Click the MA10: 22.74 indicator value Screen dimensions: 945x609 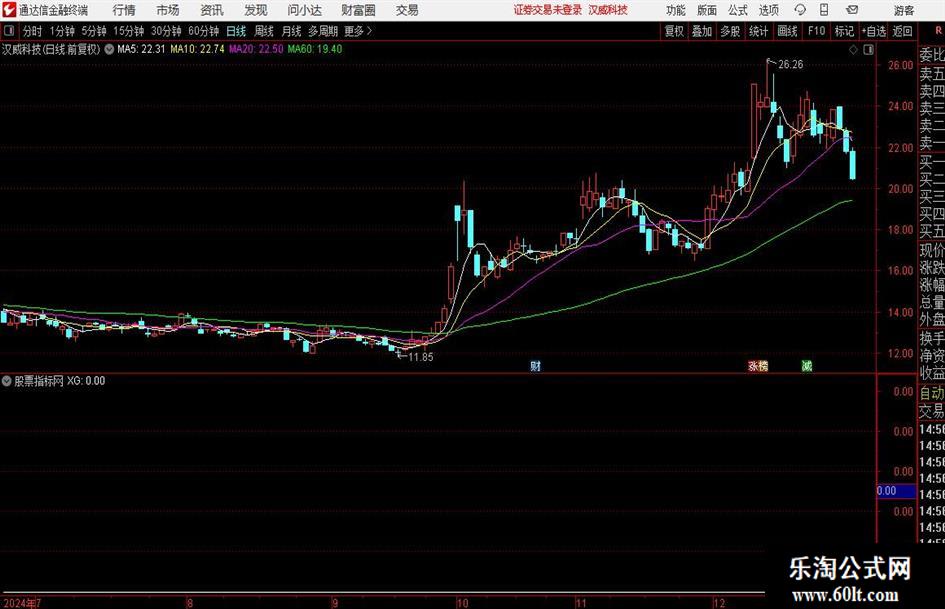pos(198,49)
